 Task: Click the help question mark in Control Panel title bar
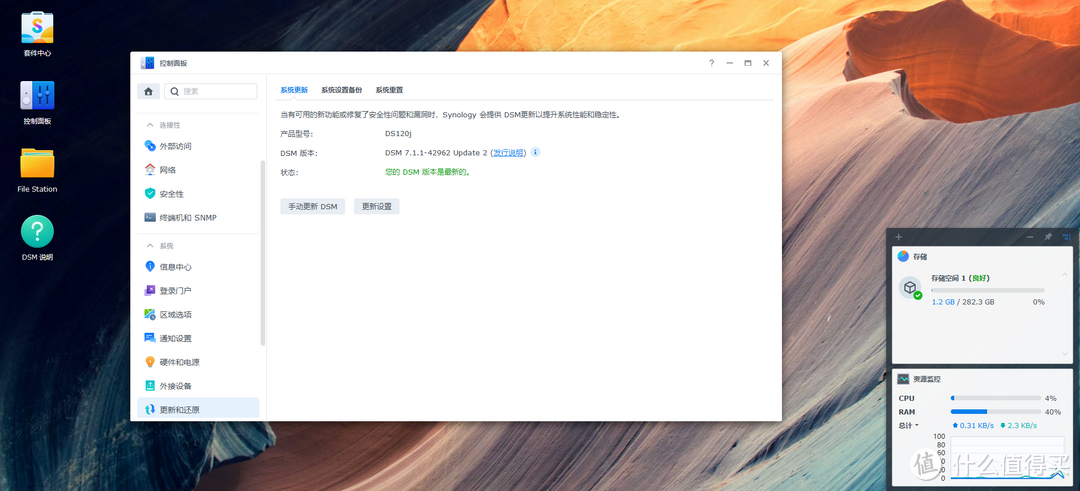click(x=712, y=63)
